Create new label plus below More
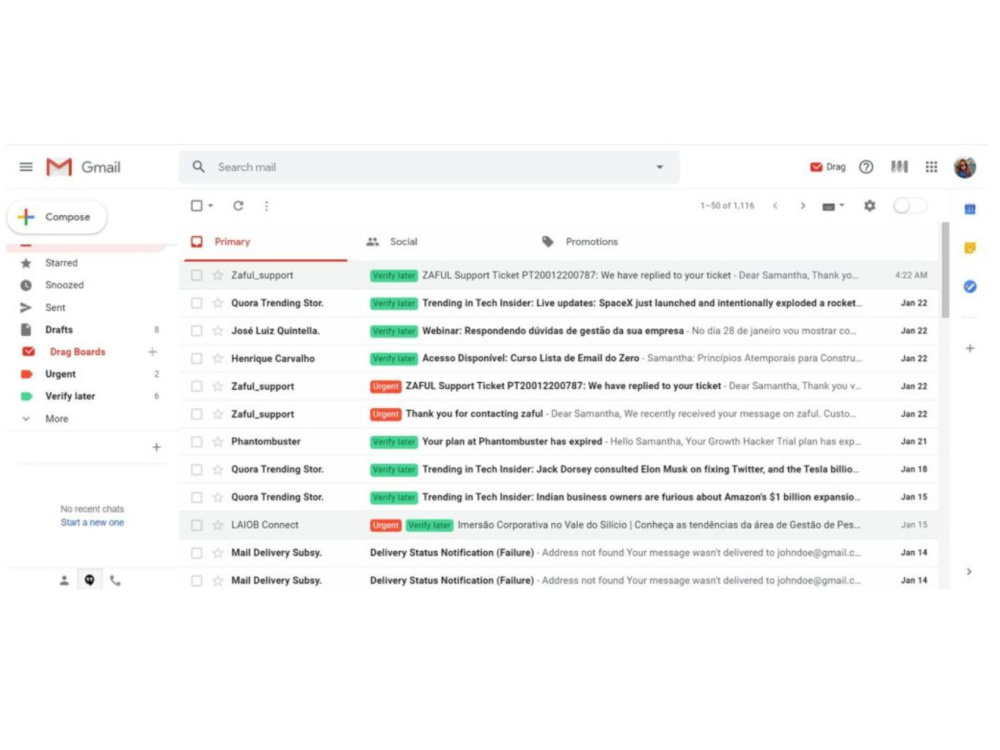 157,448
